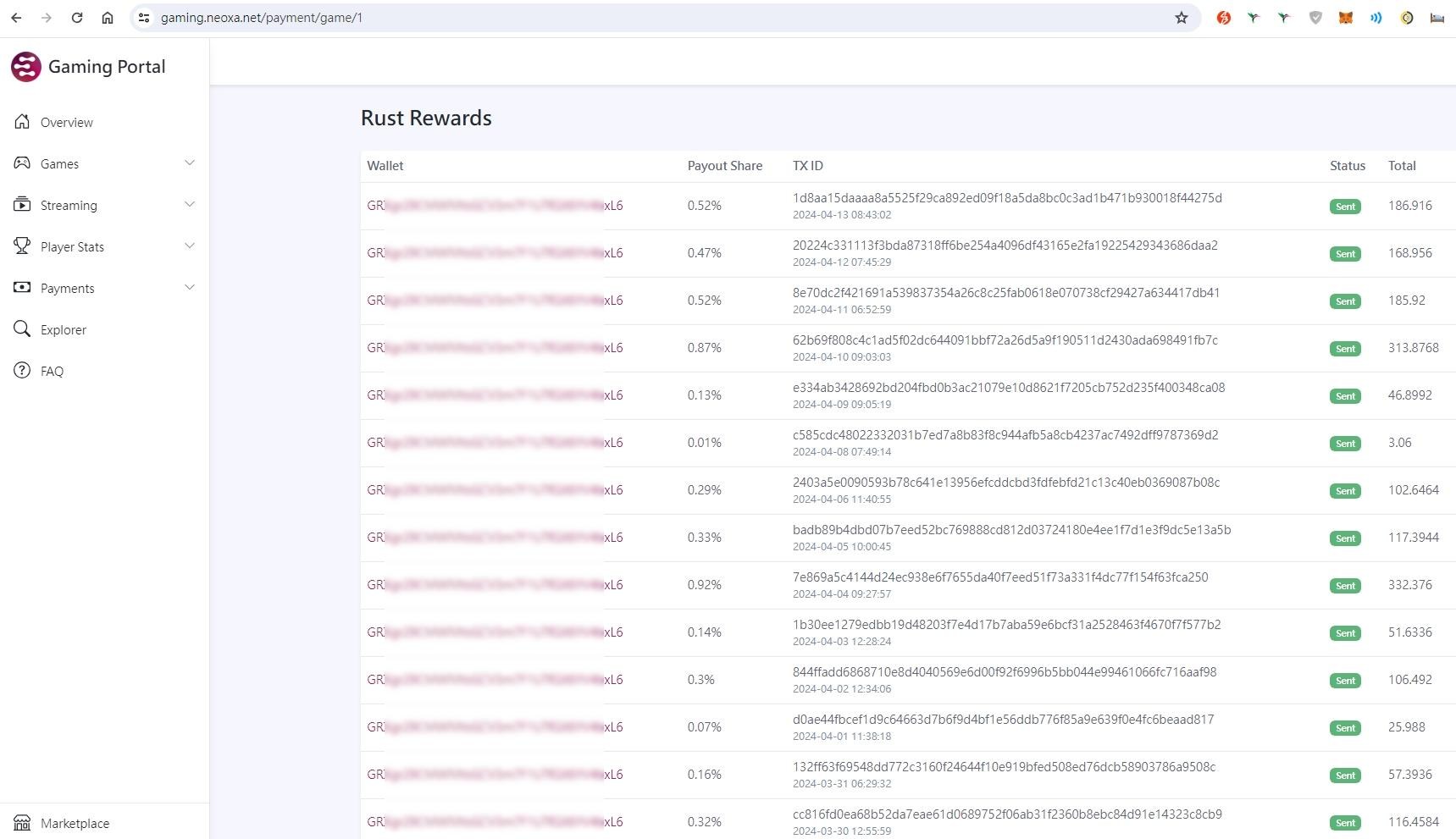
Task: Click the Streaming video icon
Action: pyautogui.click(x=22, y=204)
